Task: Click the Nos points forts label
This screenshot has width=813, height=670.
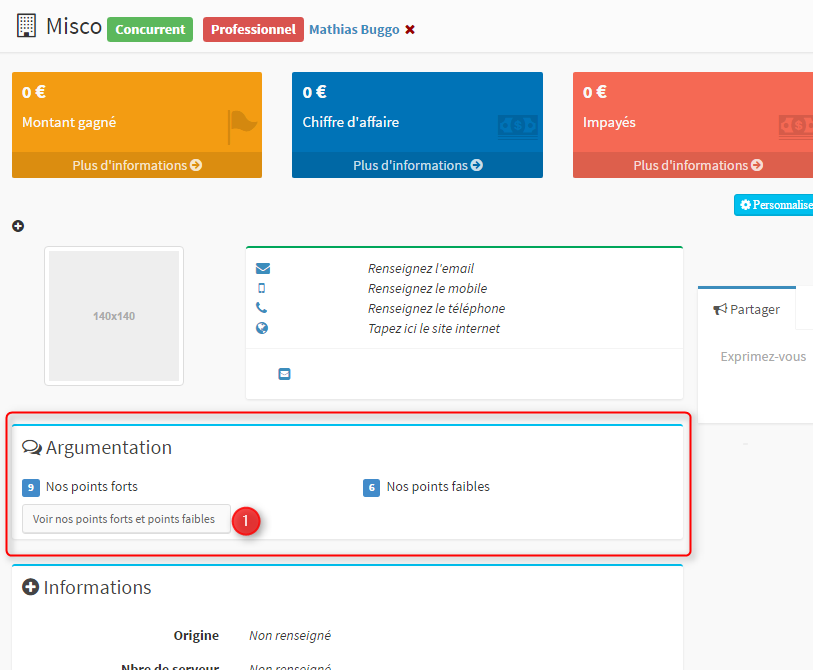Action: coord(92,486)
